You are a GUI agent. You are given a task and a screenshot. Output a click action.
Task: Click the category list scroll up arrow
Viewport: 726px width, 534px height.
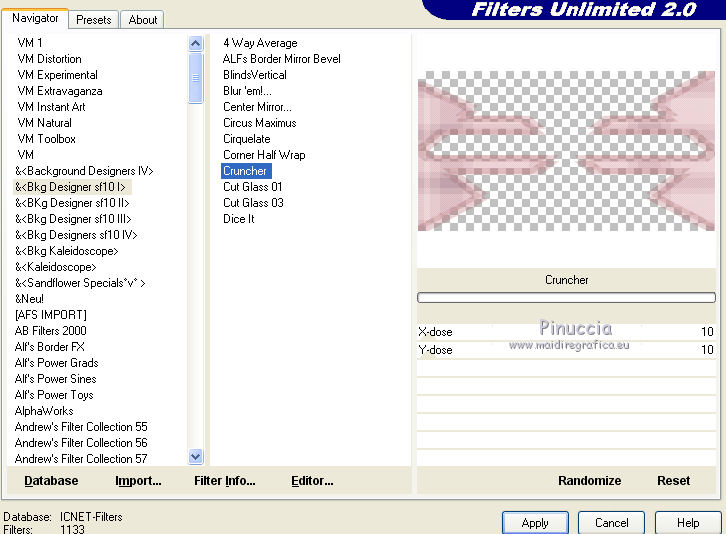tap(195, 44)
